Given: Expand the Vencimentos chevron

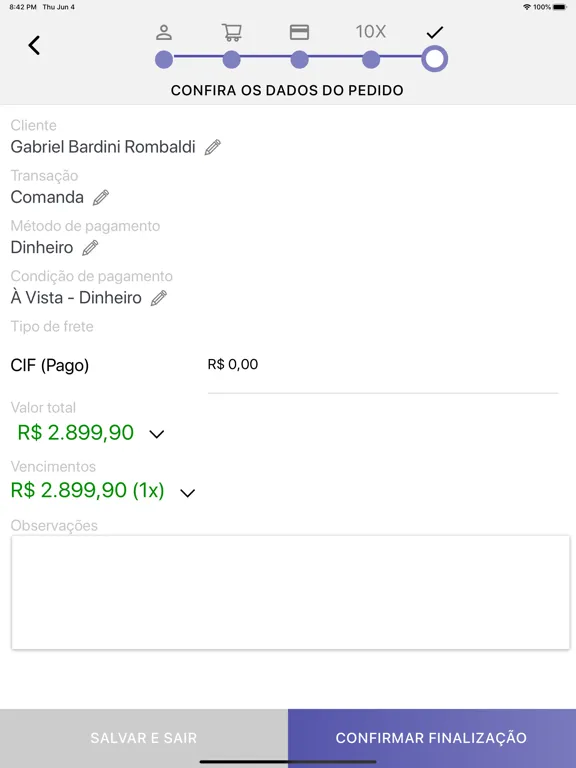Looking at the screenshot, I should 188,493.
